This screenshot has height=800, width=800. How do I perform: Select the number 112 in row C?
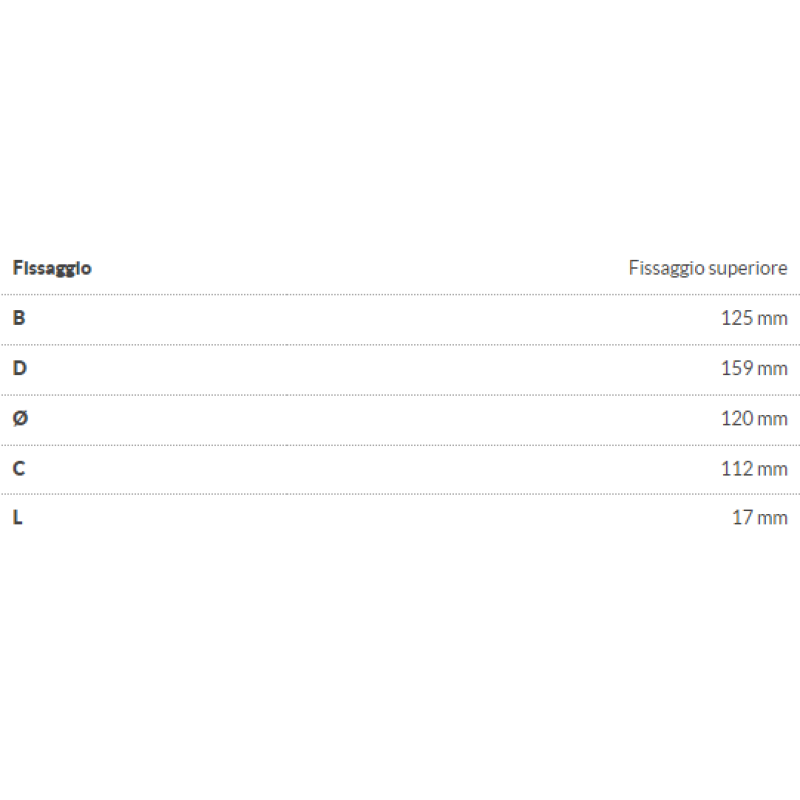coord(735,468)
